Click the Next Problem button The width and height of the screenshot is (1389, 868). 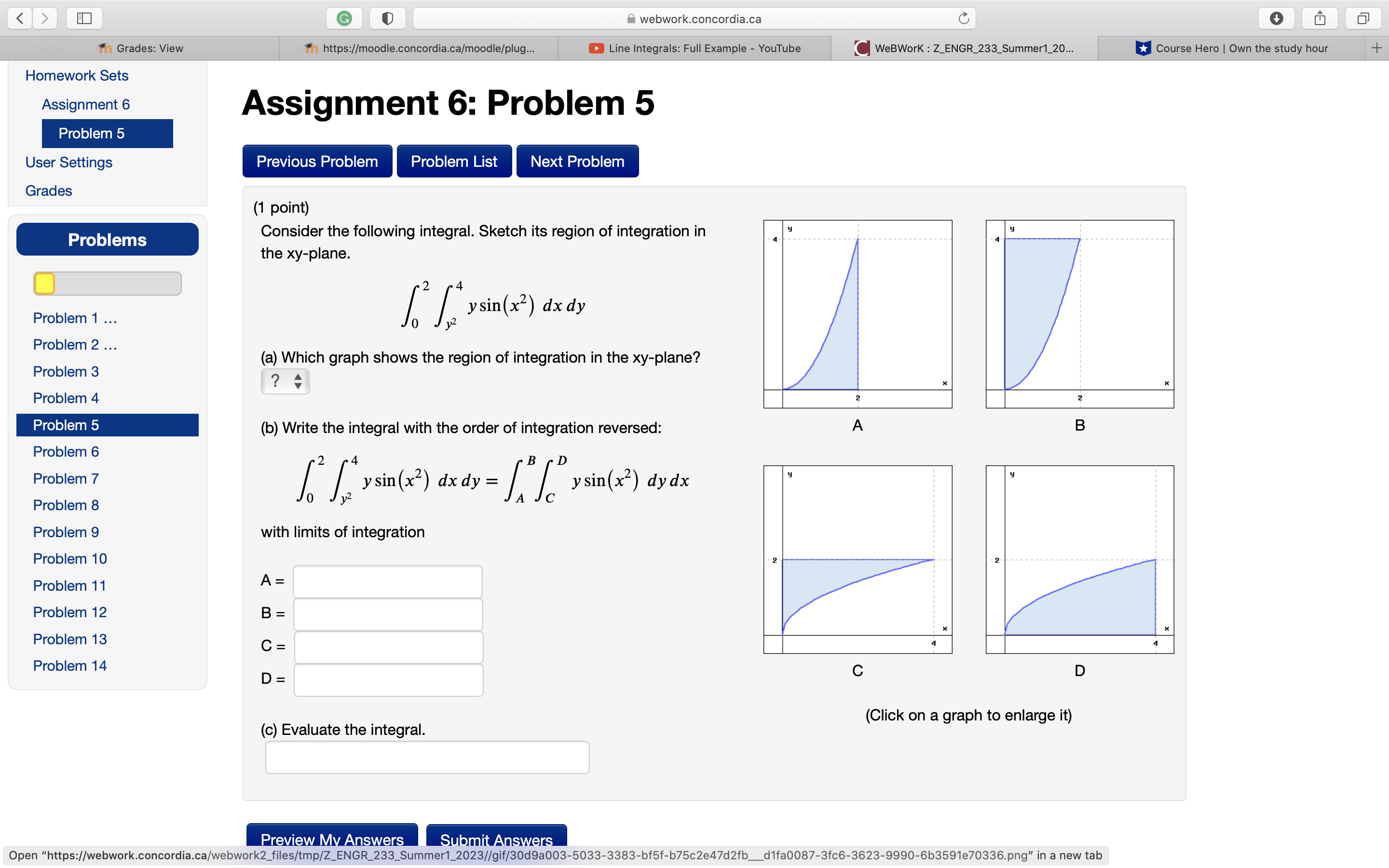click(577, 161)
